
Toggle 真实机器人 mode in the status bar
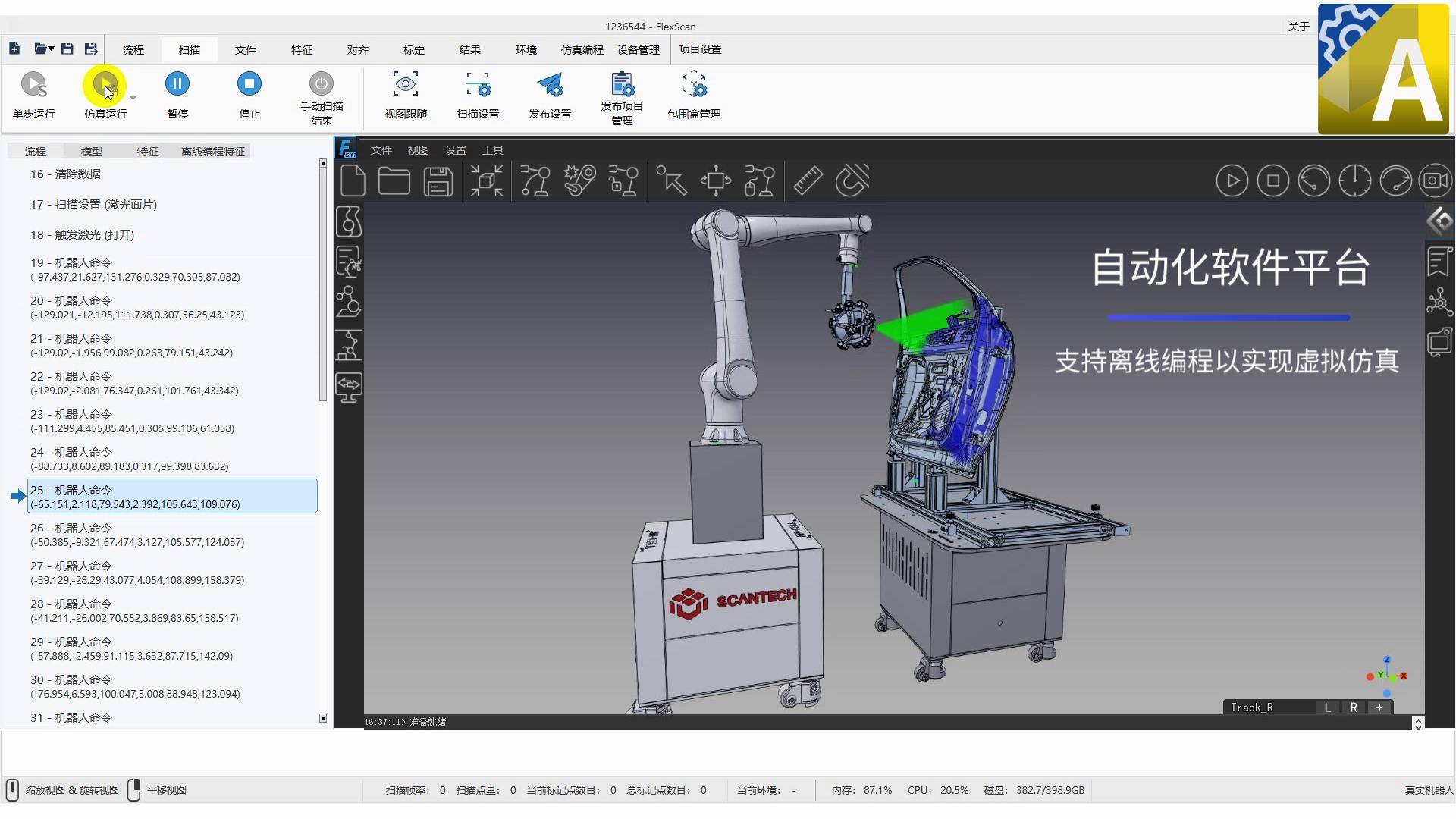click(x=1424, y=789)
